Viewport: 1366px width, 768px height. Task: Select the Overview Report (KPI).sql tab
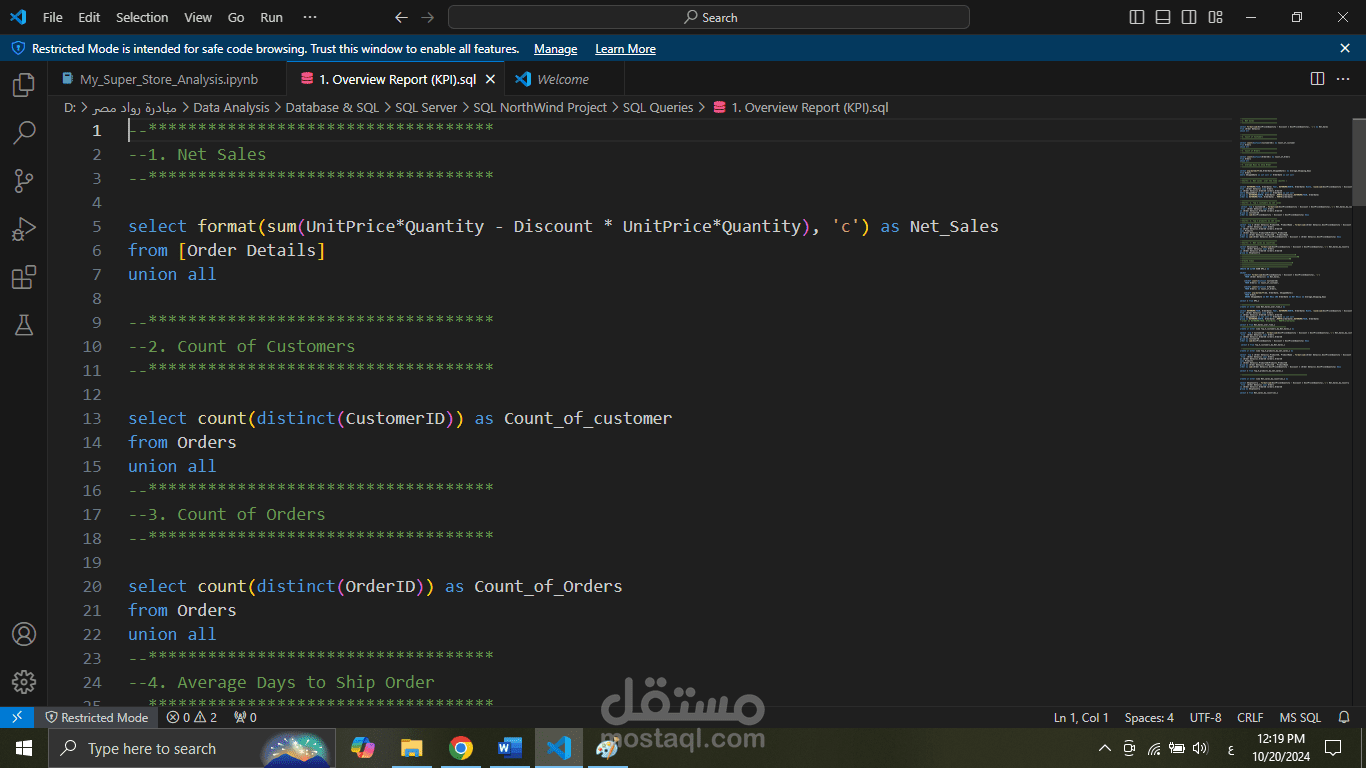click(x=397, y=79)
